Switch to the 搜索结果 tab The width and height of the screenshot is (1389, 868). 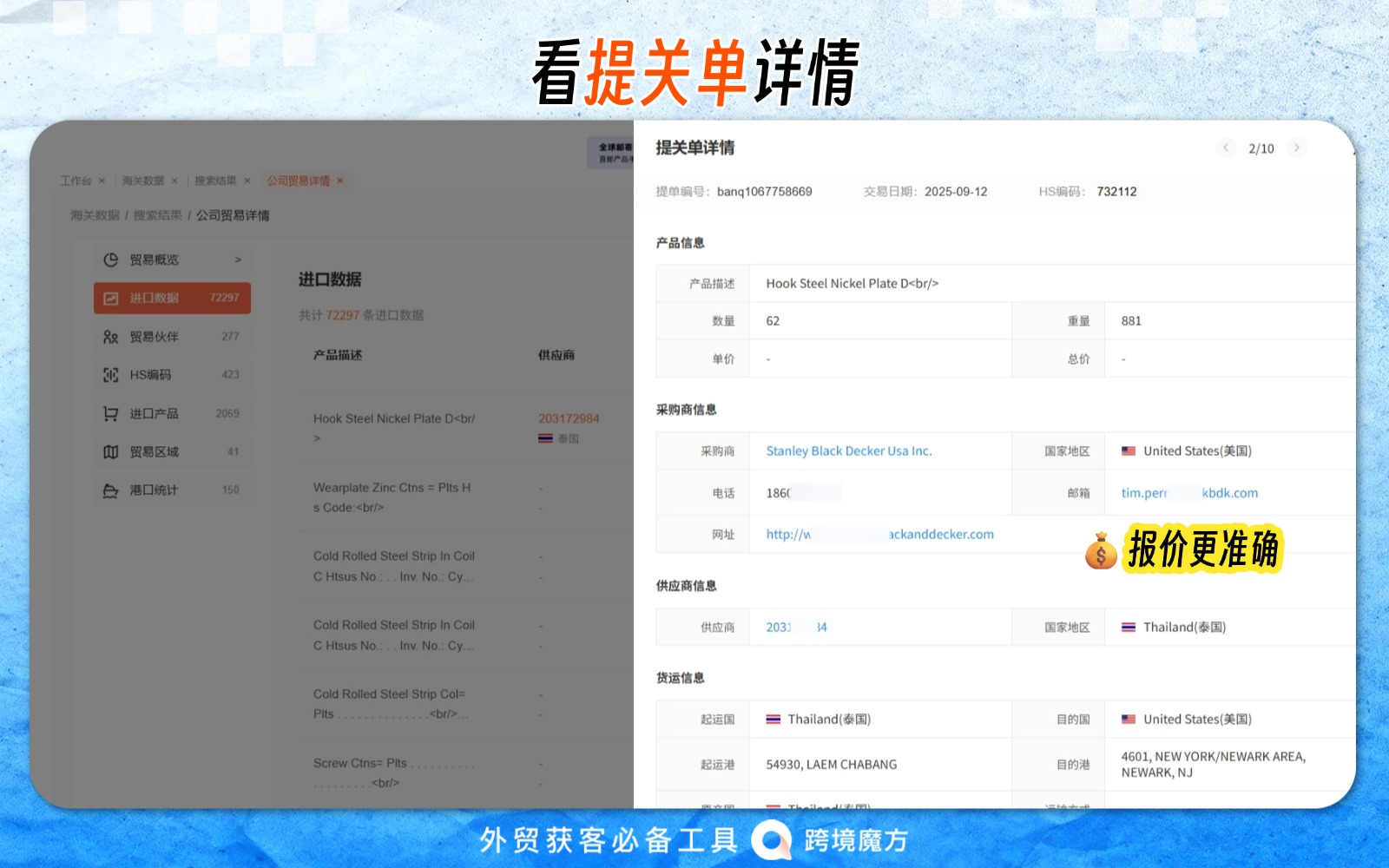pyautogui.click(x=215, y=181)
